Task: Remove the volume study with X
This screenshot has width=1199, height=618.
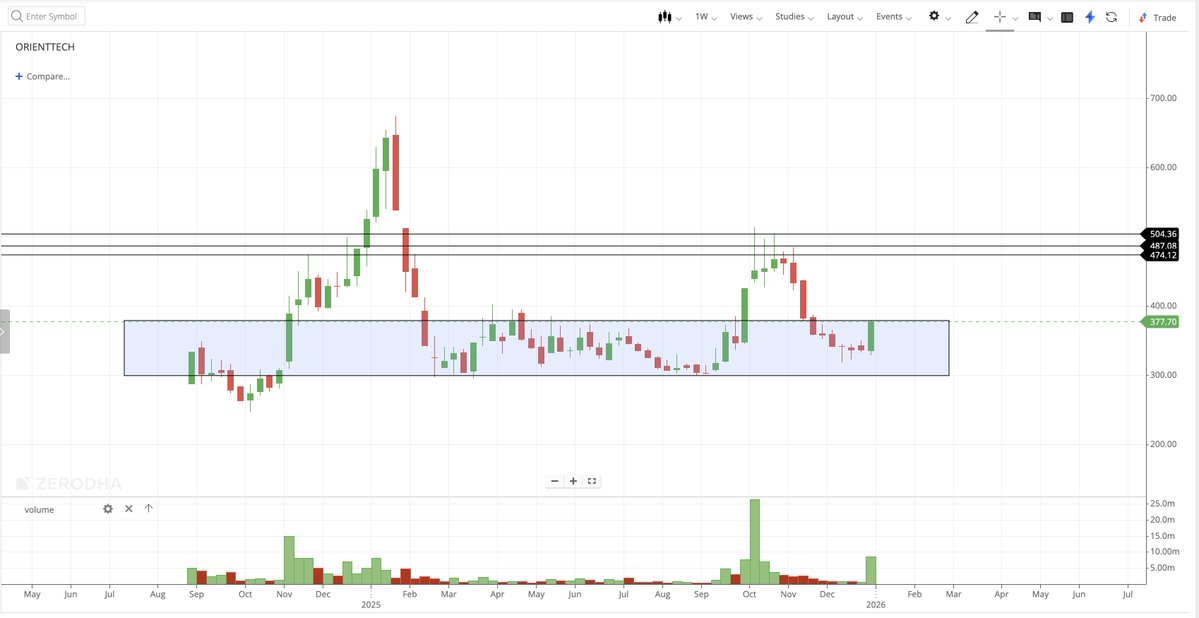Action: tap(128, 509)
